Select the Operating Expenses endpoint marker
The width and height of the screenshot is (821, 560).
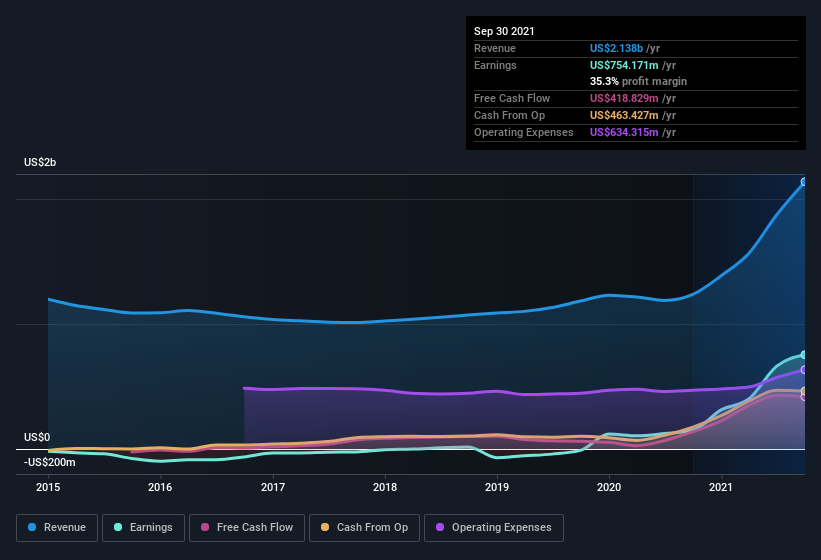(804, 370)
